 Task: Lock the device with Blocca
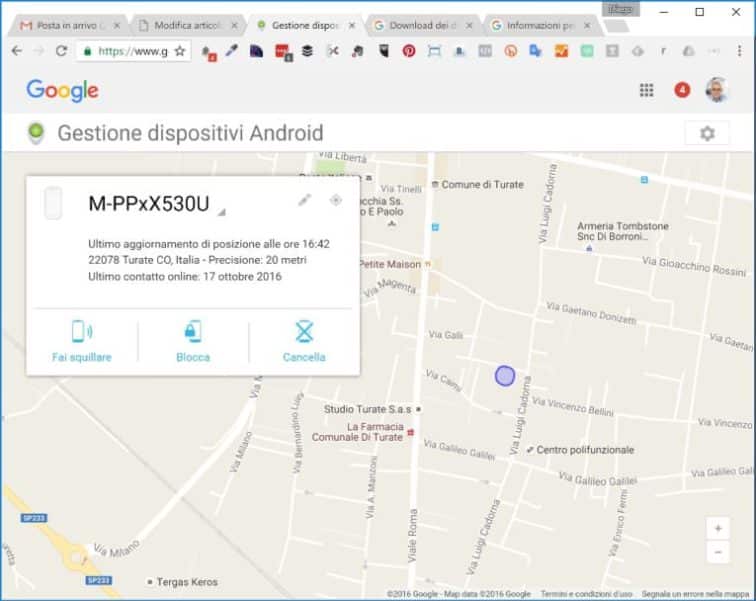pyautogui.click(x=193, y=341)
